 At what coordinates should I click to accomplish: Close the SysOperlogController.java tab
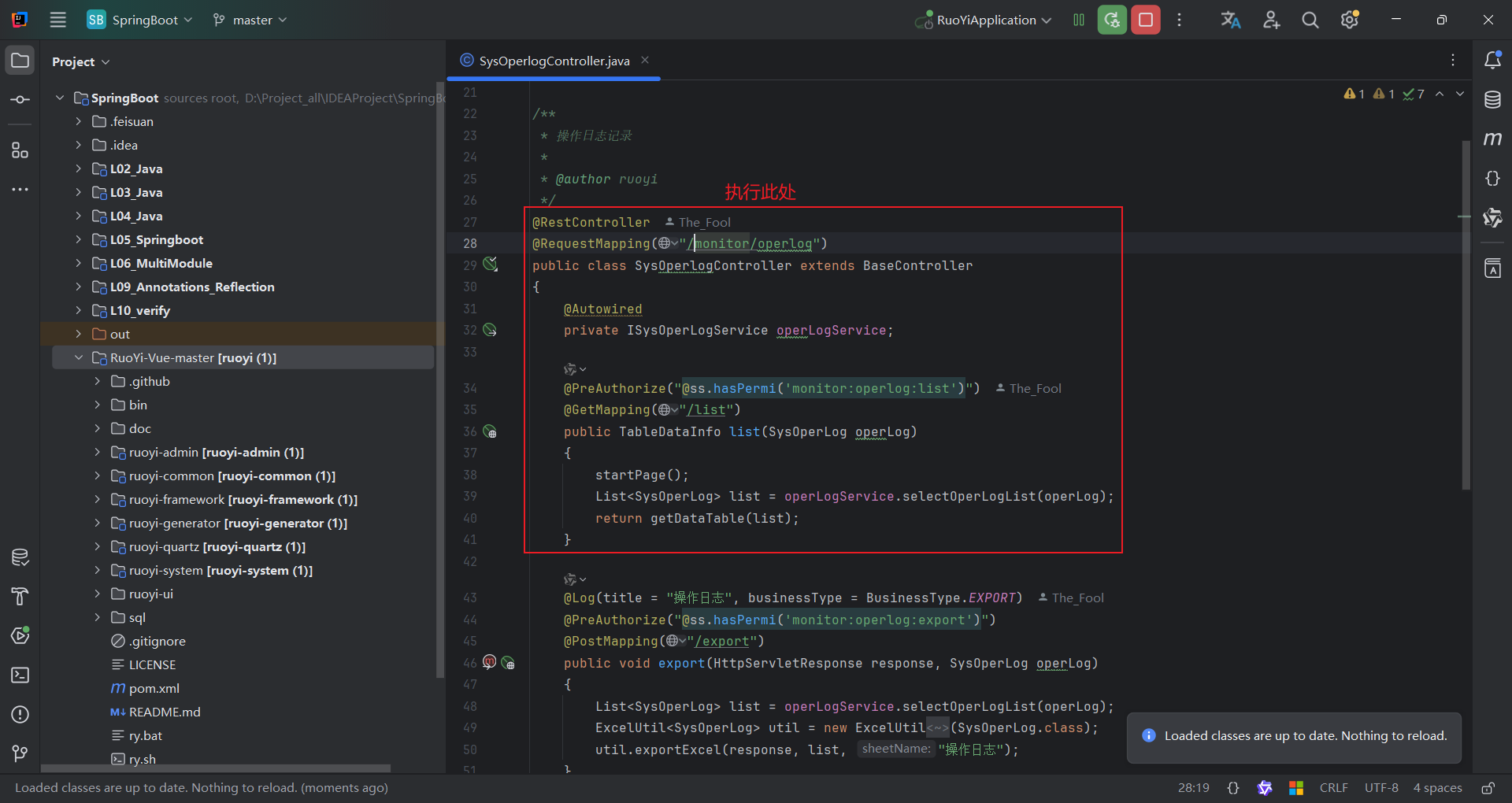[x=645, y=61]
